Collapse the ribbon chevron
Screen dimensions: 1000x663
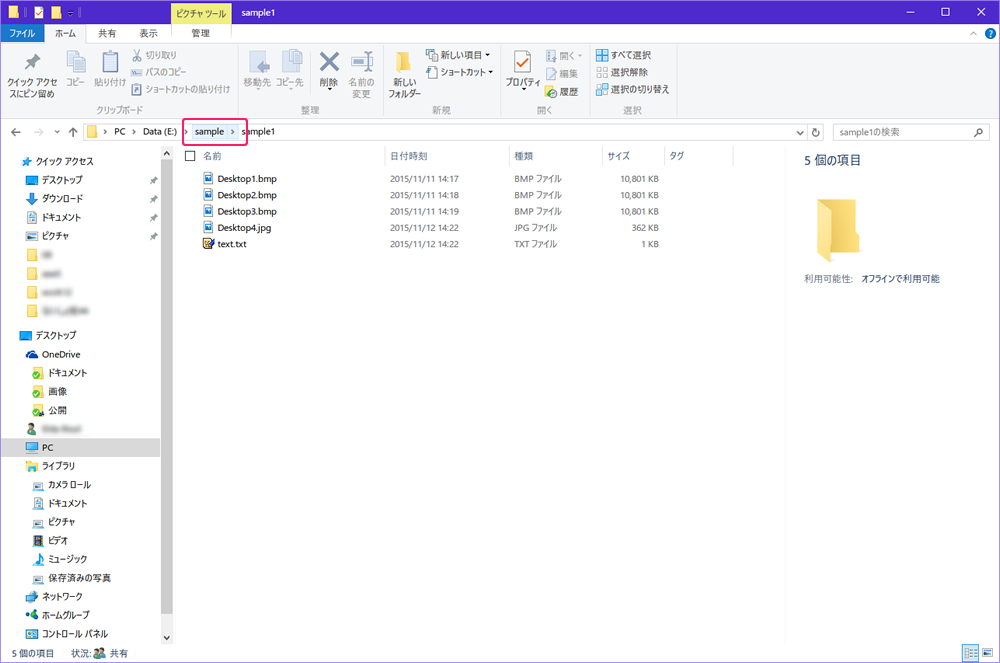(x=973, y=34)
